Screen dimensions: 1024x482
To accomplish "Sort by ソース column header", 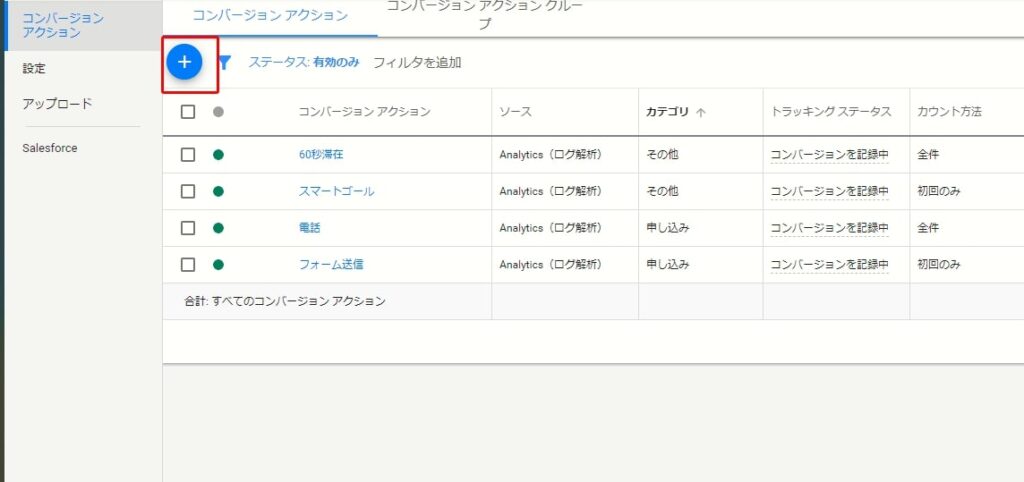I will (x=515, y=112).
